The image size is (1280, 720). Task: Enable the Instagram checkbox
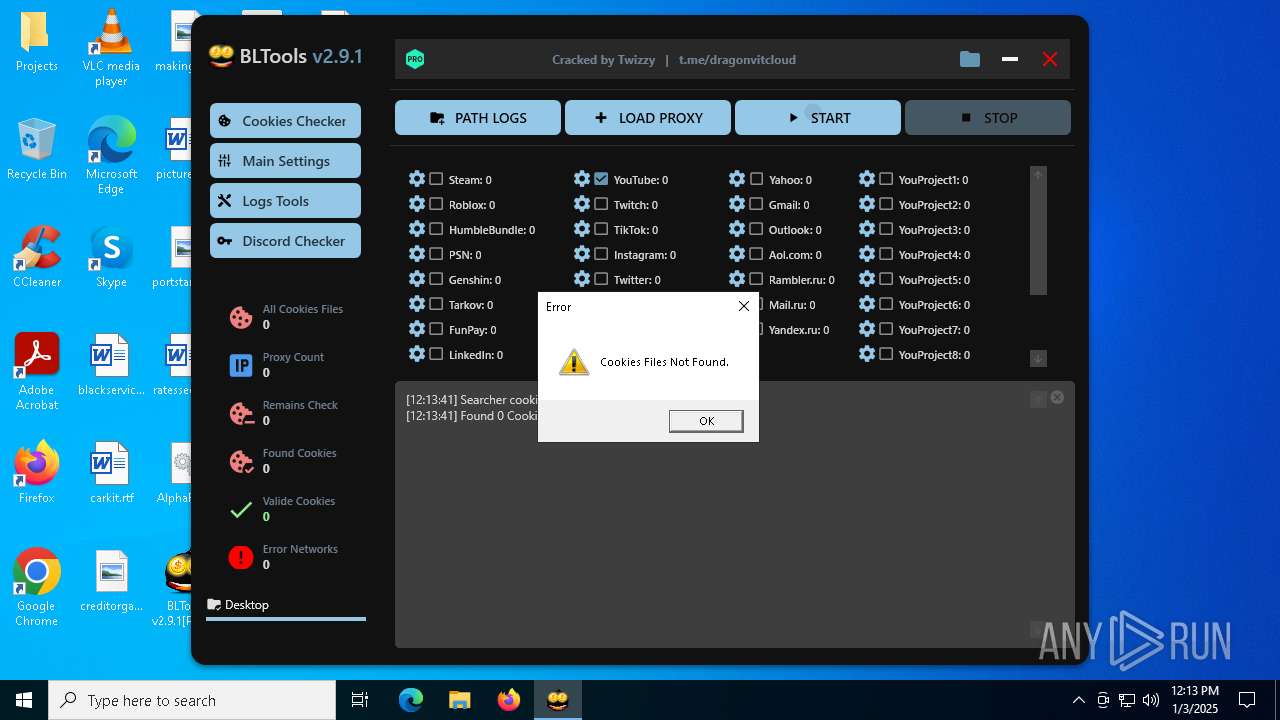tap(601, 254)
